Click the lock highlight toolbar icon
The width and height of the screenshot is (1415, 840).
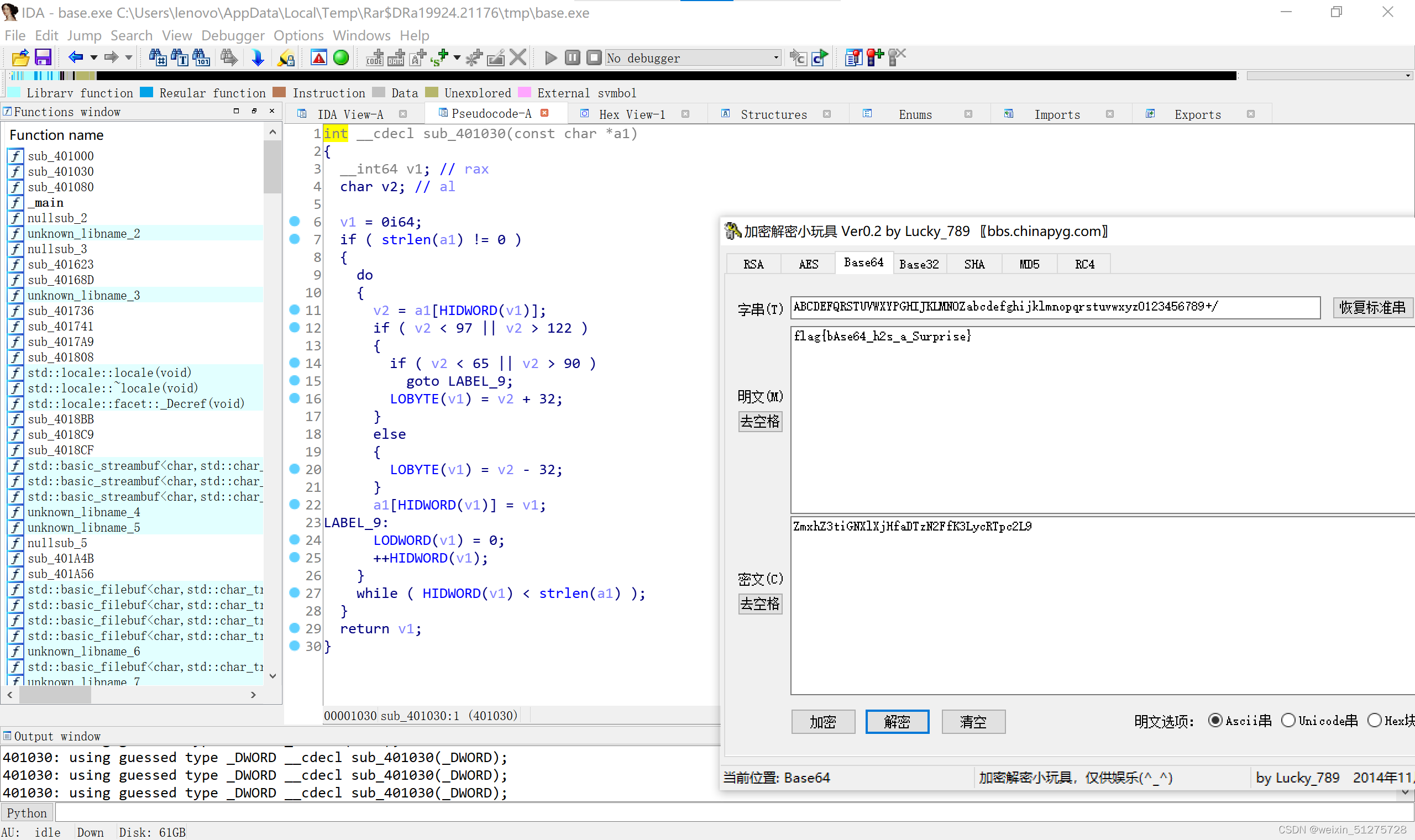tap(286, 57)
